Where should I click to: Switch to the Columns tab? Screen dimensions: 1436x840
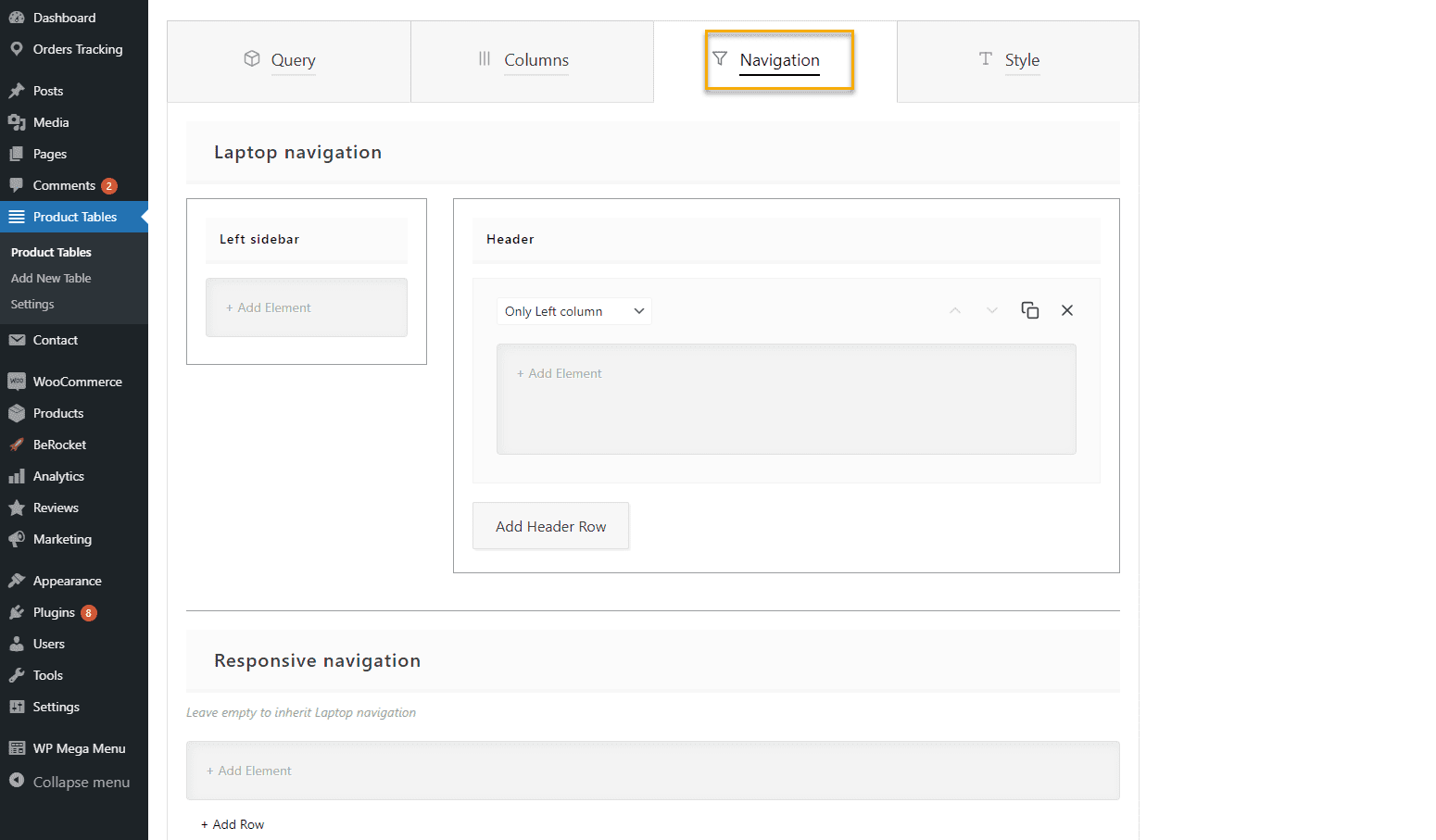[533, 61]
